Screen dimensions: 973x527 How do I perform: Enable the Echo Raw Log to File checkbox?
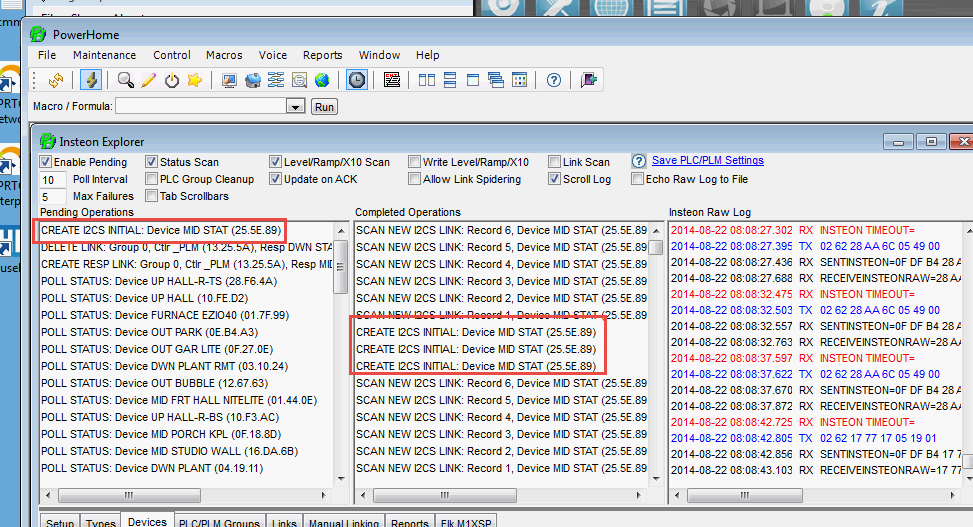pyautogui.click(x=637, y=179)
